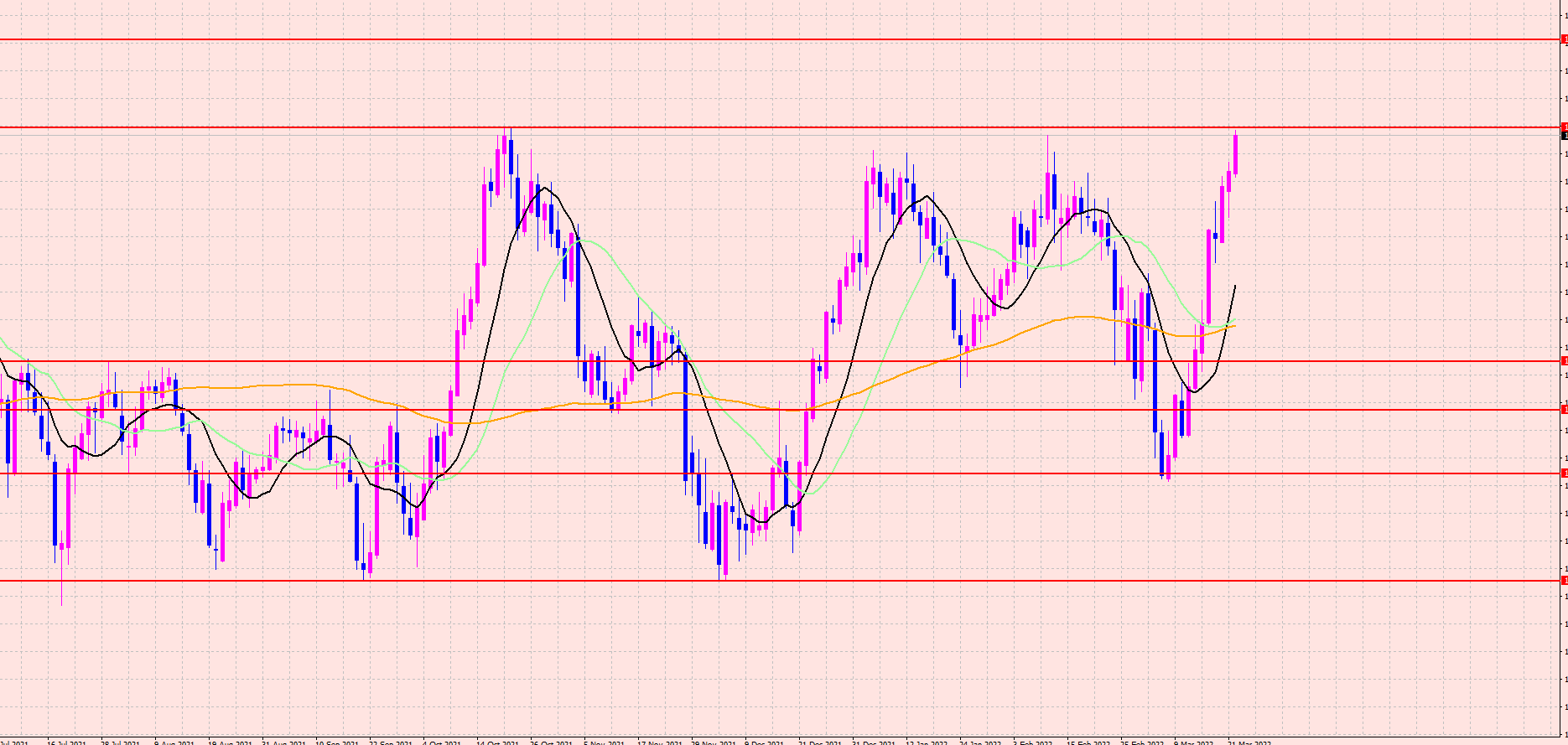Select the topmost red horizontal line
The image size is (1568, 745).
point(755,39)
